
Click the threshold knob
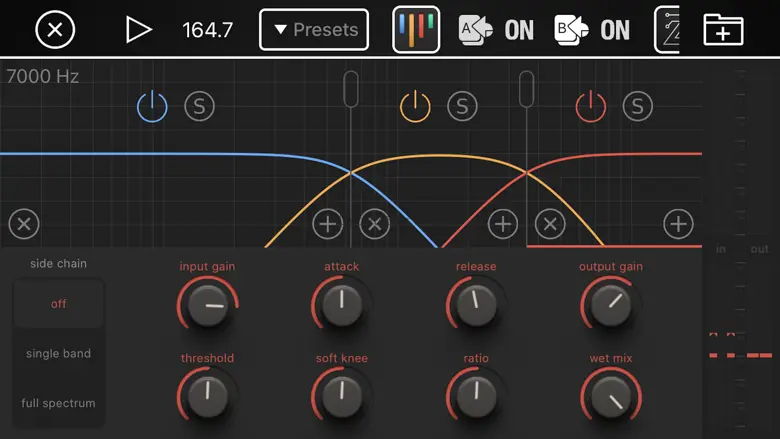pyautogui.click(x=208, y=396)
